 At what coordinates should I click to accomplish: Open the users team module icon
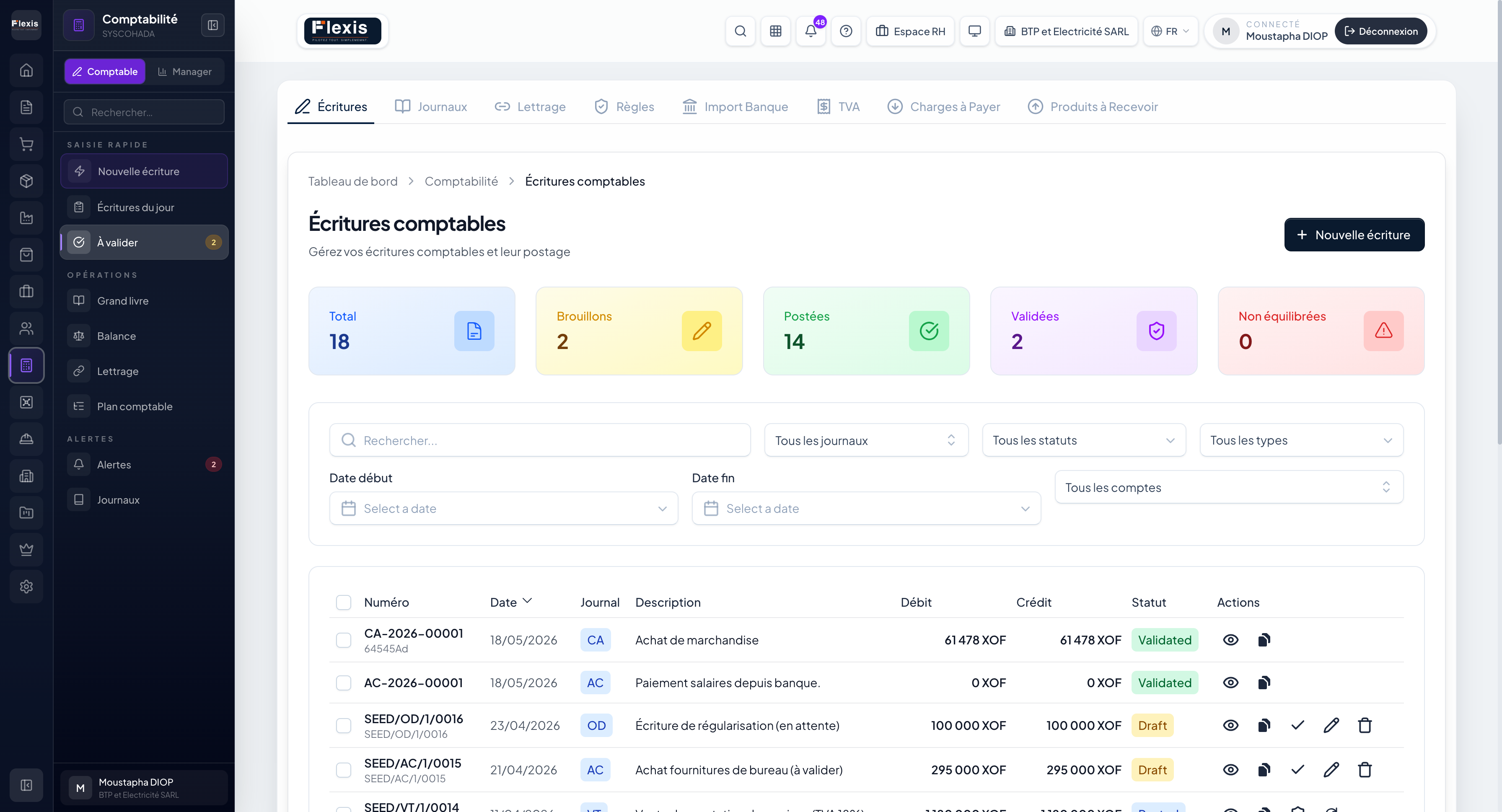point(26,328)
